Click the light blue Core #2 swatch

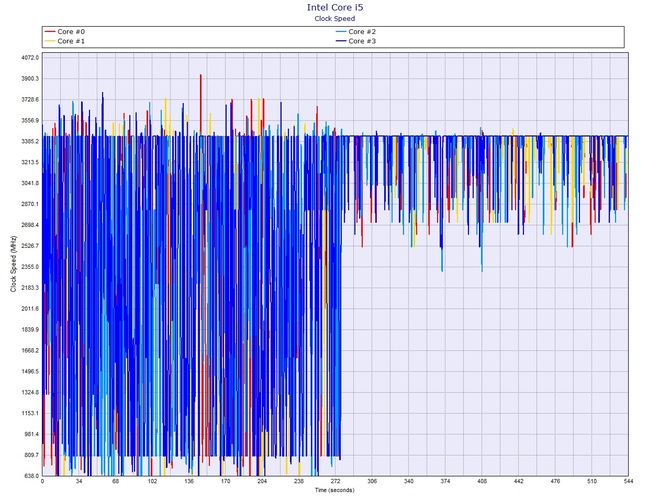[341, 32]
